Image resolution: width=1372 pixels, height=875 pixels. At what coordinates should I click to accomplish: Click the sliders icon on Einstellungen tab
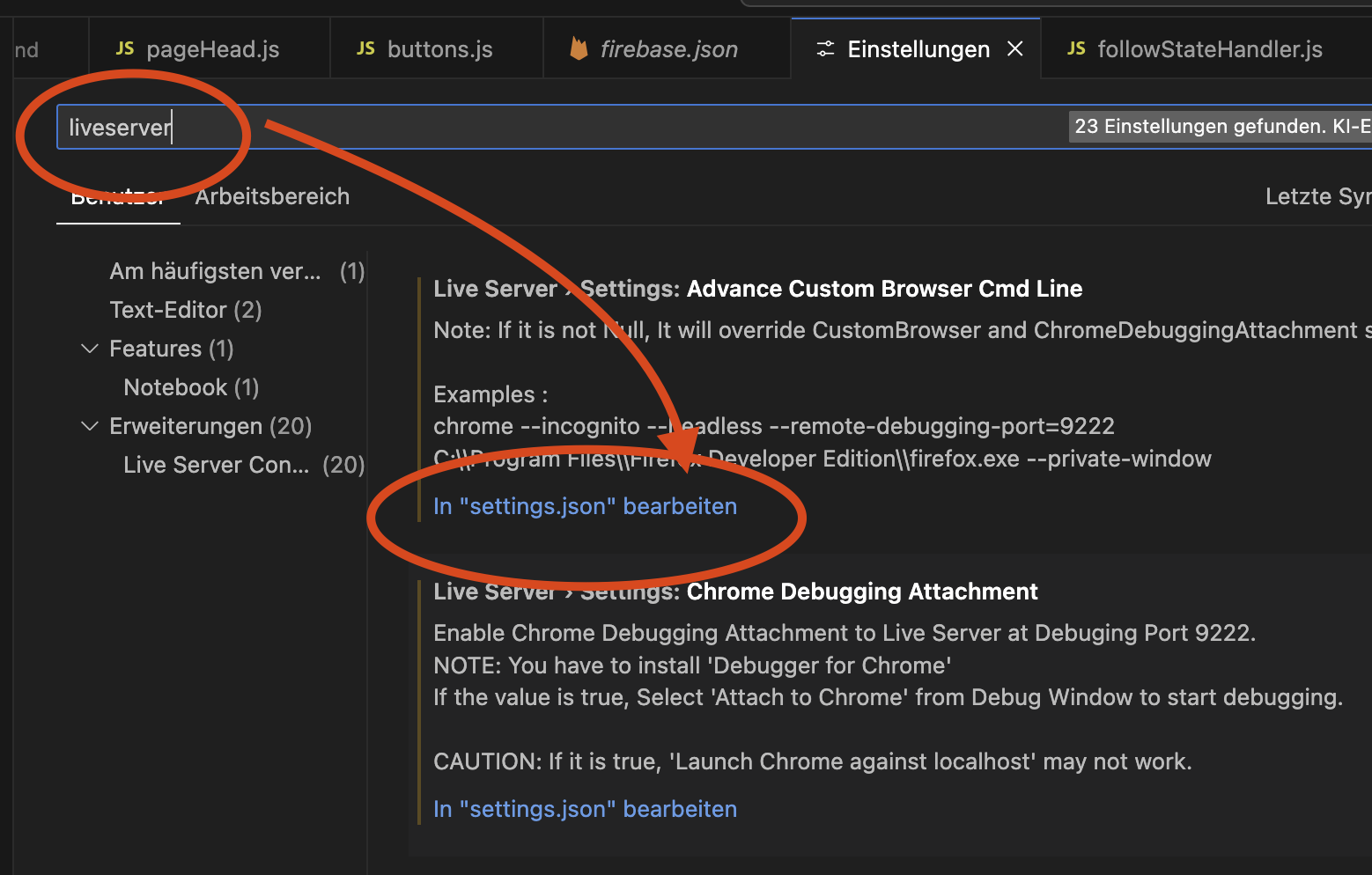[825, 49]
